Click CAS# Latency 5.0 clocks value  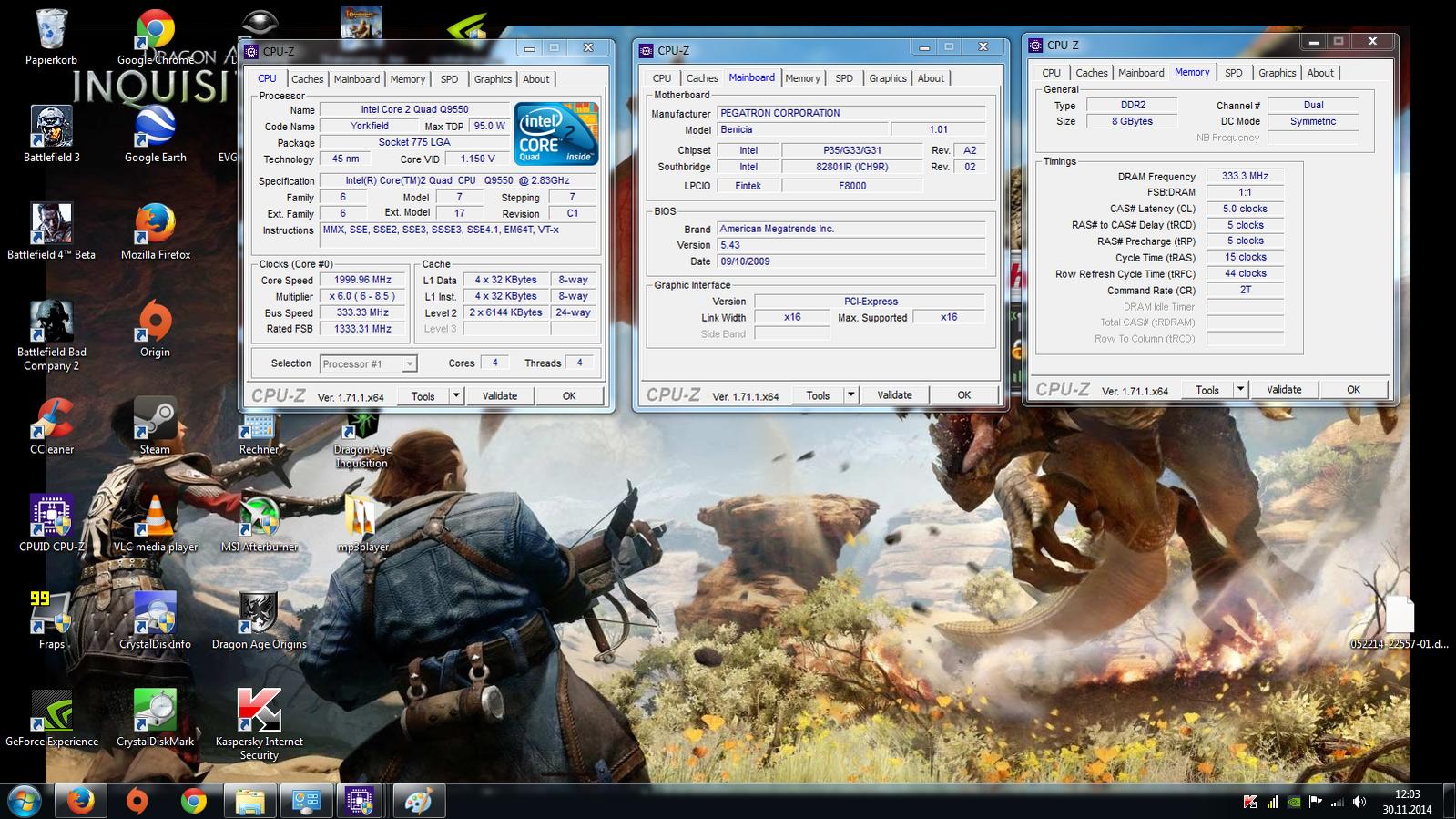pos(1245,209)
